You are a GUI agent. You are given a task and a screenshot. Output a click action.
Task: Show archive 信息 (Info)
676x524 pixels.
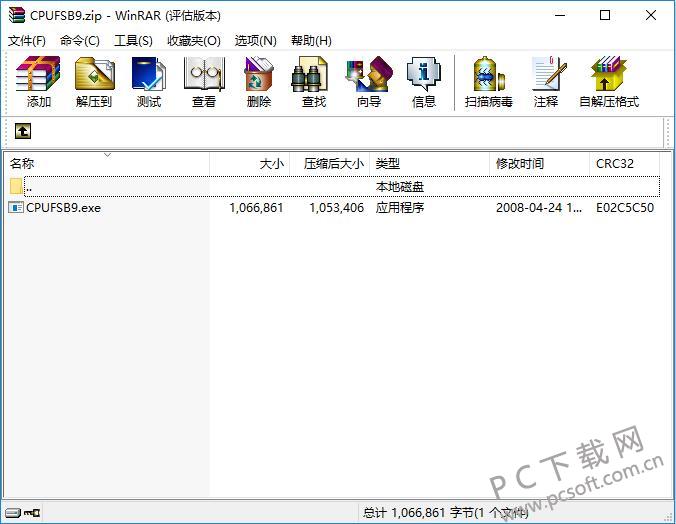(x=424, y=82)
